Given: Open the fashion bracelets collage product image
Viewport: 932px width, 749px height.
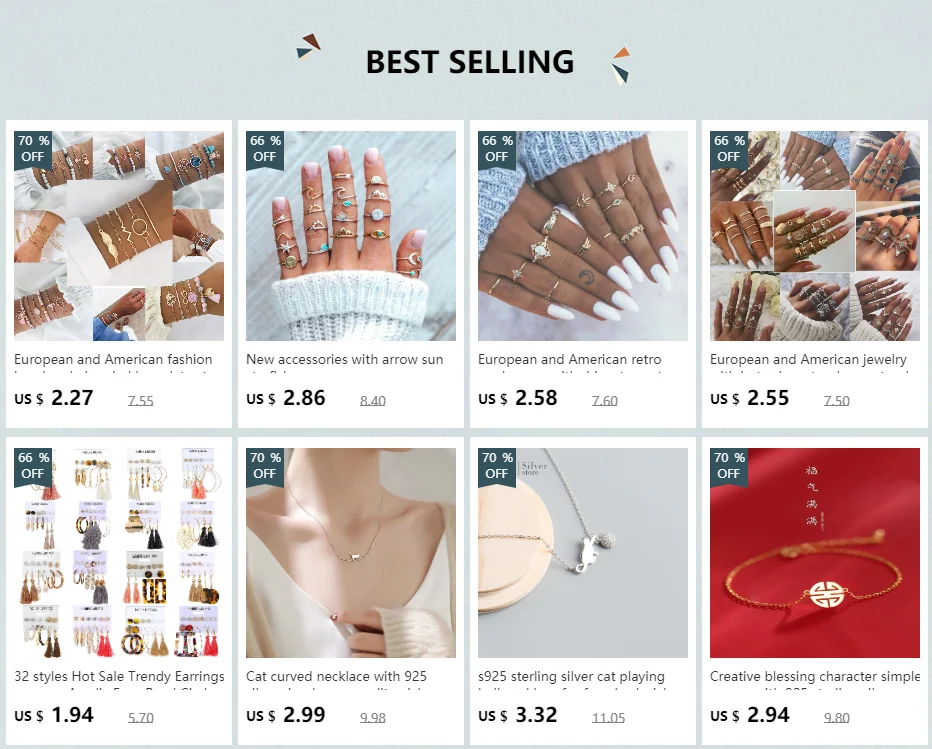Looking at the screenshot, I should point(119,236).
